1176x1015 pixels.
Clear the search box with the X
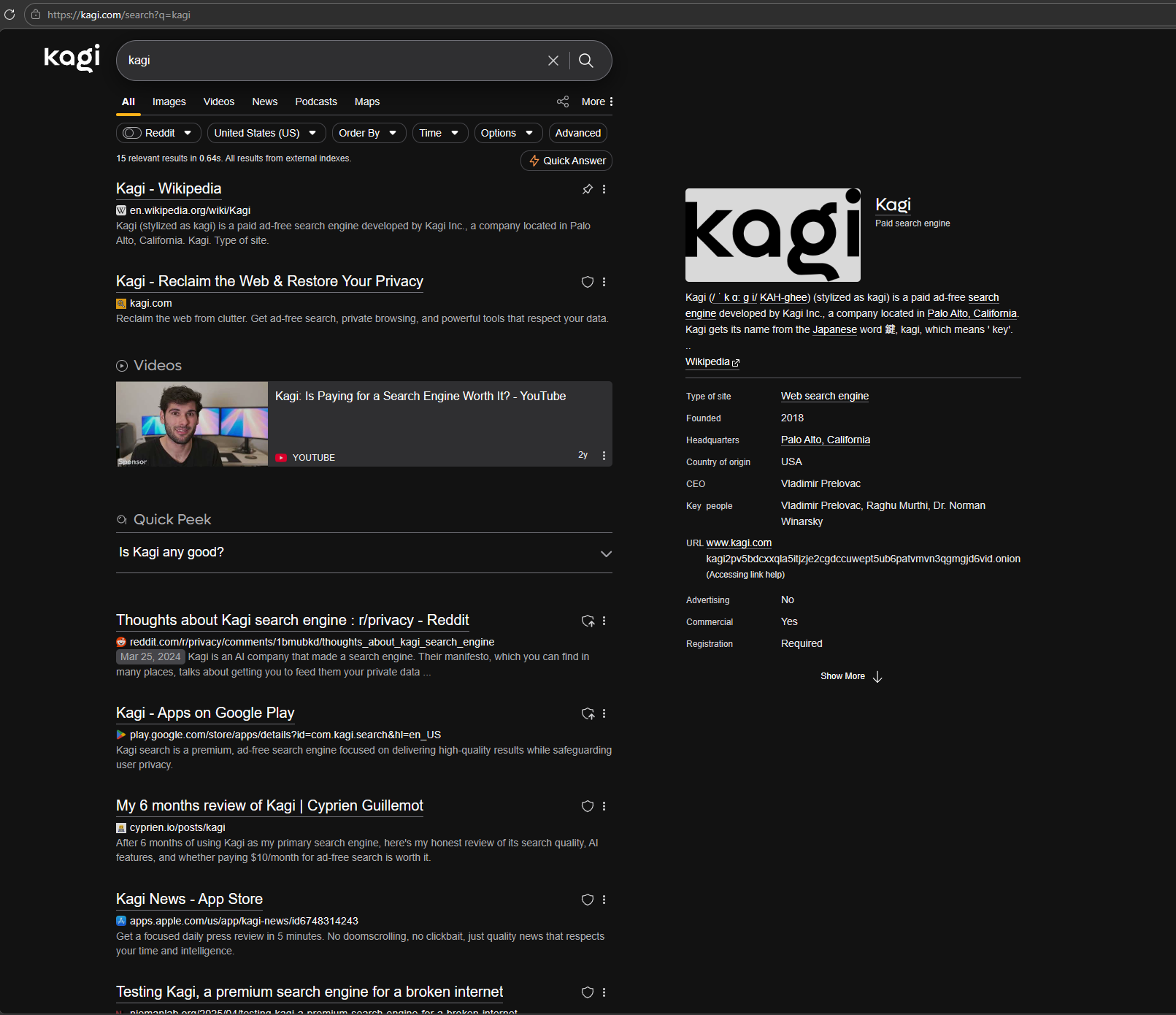553,61
